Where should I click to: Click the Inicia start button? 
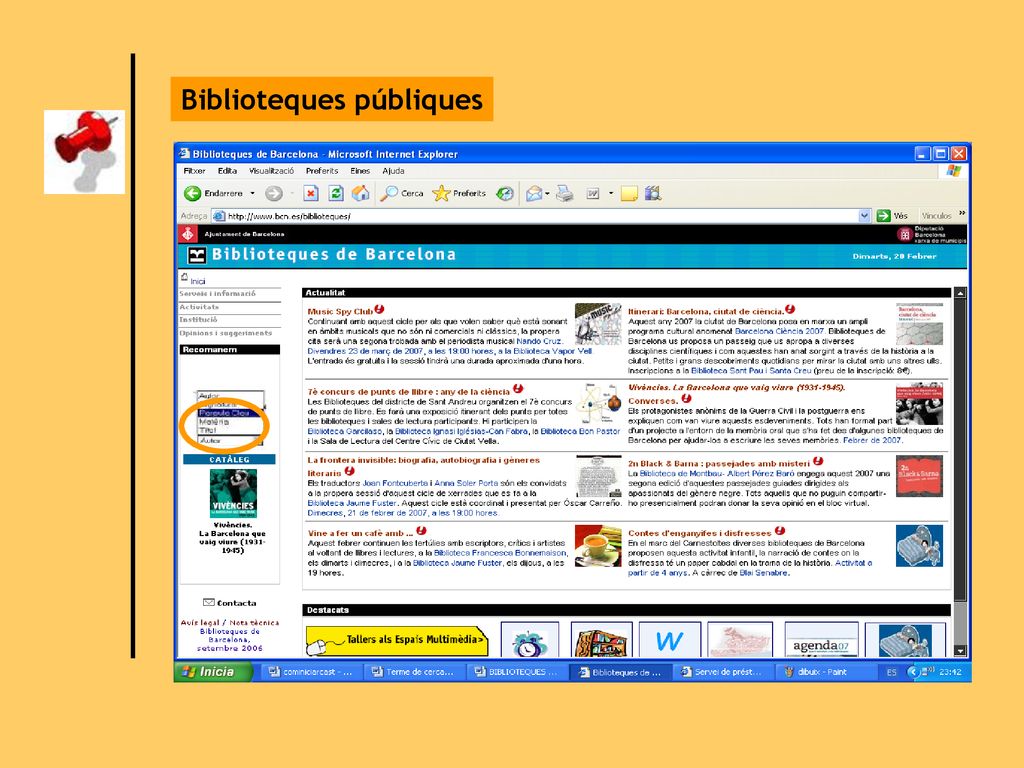click(214, 671)
